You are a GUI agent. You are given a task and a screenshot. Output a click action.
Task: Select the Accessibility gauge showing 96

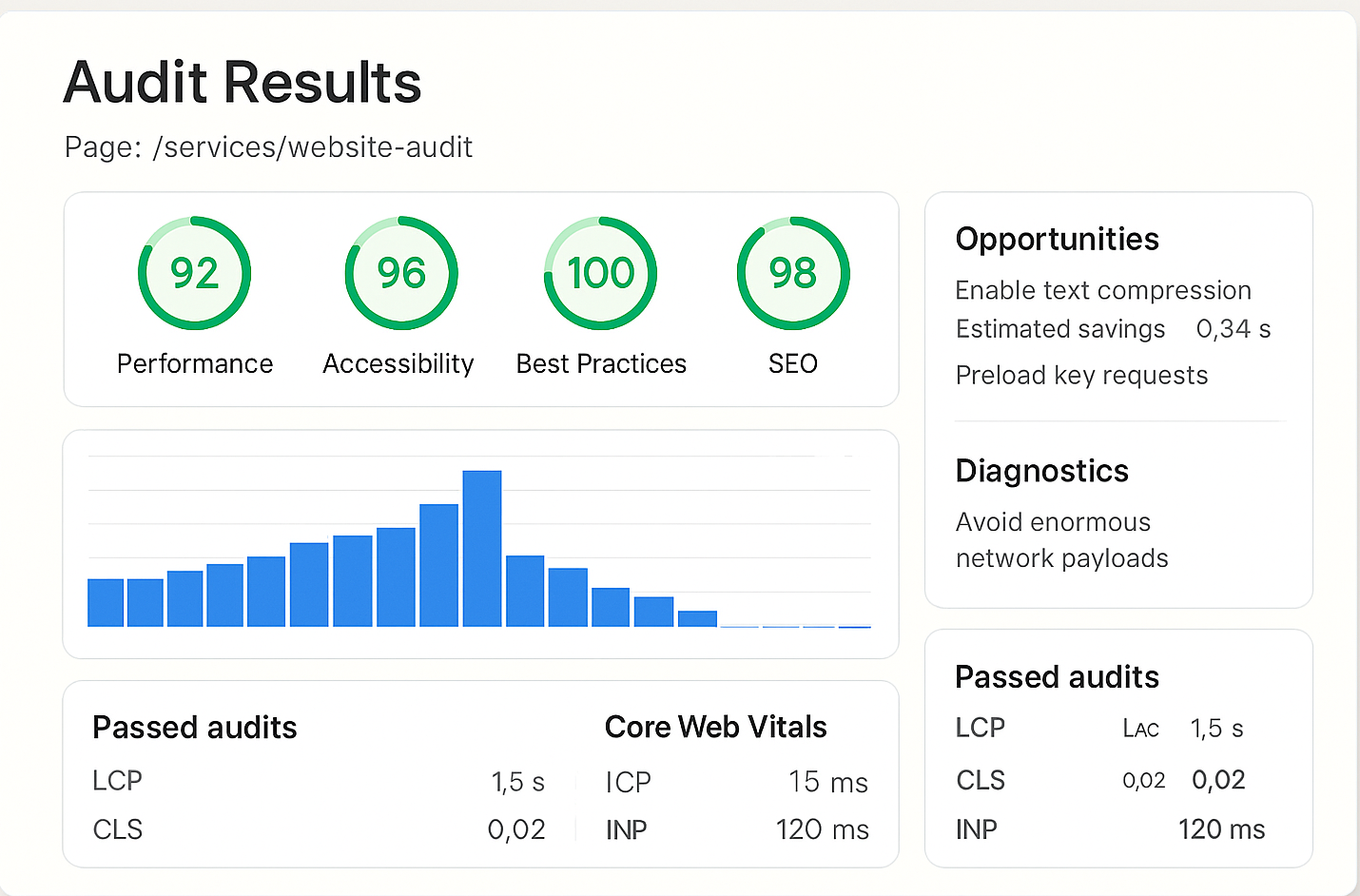pos(400,273)
